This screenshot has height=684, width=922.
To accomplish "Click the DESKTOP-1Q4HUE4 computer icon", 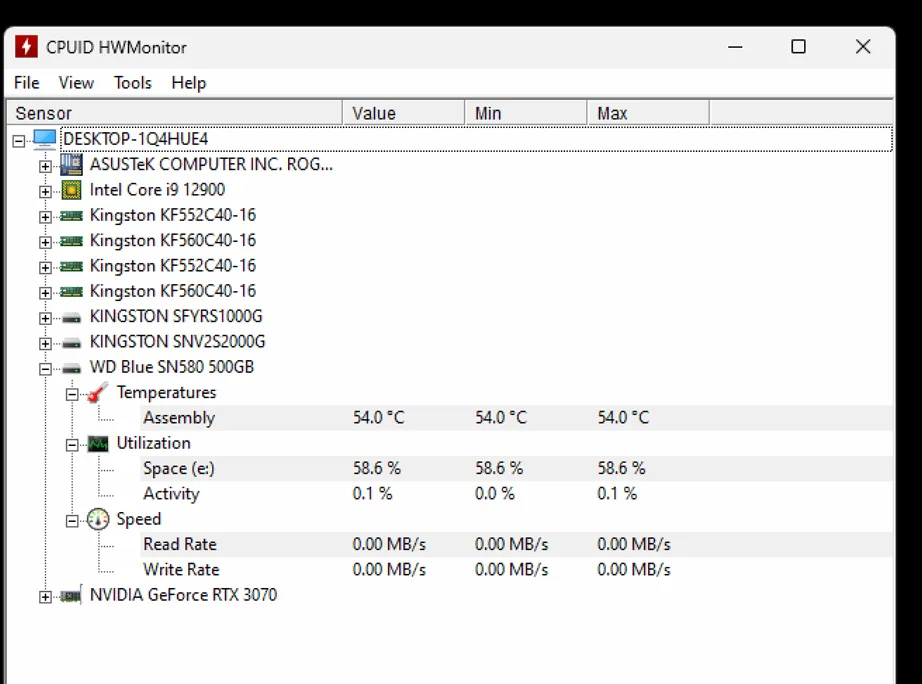I will 45,139.
